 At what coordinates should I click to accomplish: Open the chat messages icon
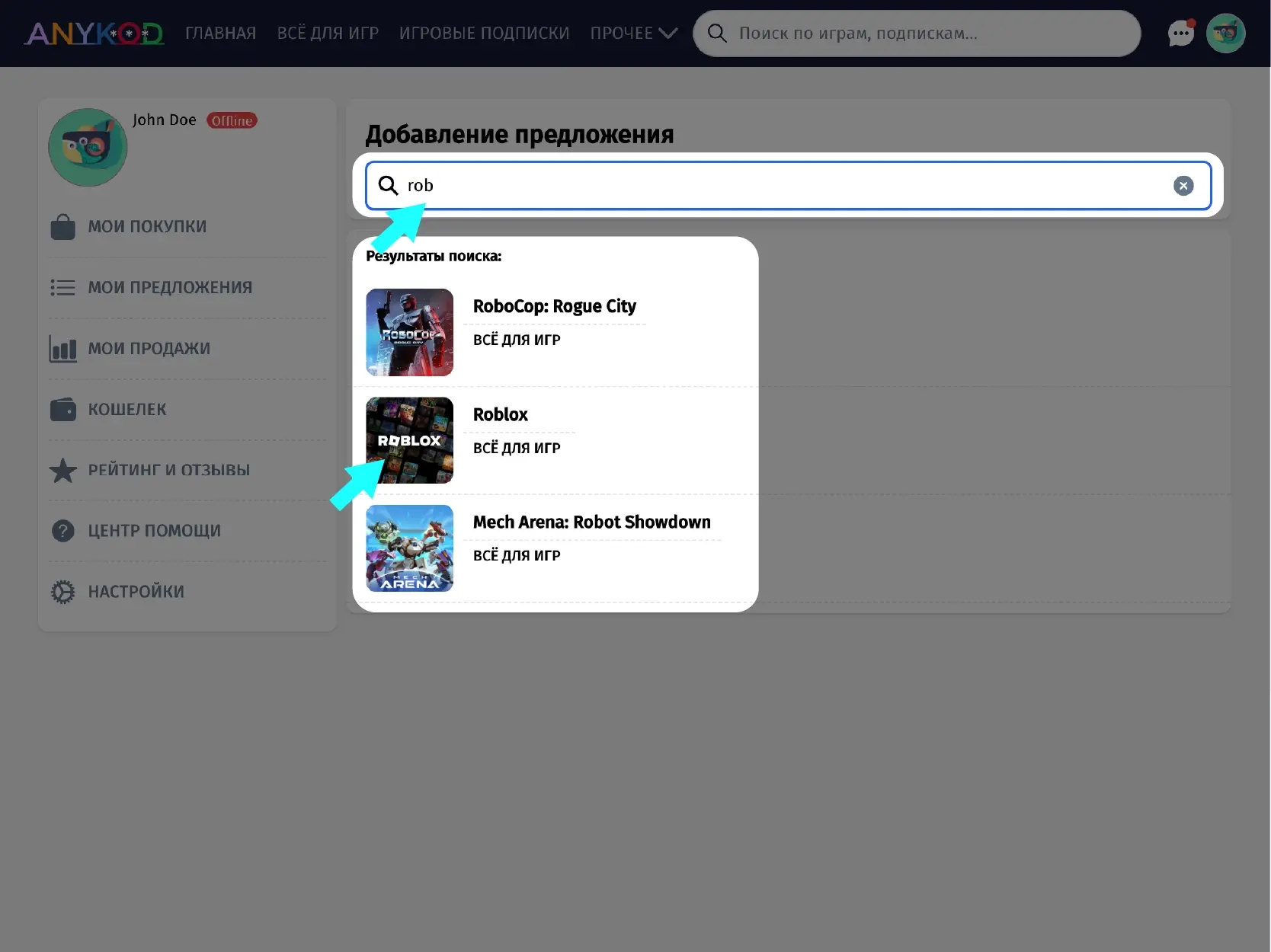pyautogui.click(x=1181, y=33)
